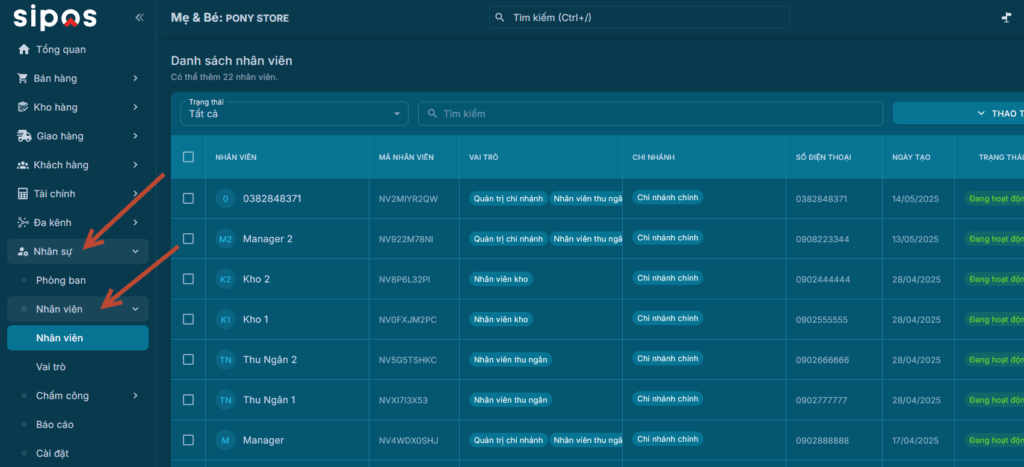Click K2 avatar of Kho 2

(x=225, y=279)
